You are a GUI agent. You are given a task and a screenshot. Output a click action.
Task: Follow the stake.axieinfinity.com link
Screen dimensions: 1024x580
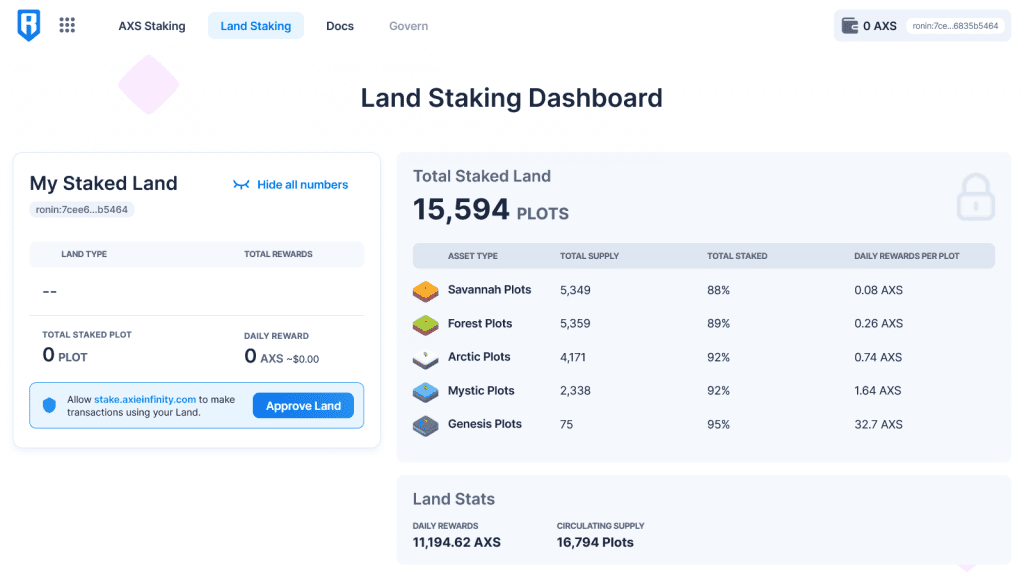145,400
